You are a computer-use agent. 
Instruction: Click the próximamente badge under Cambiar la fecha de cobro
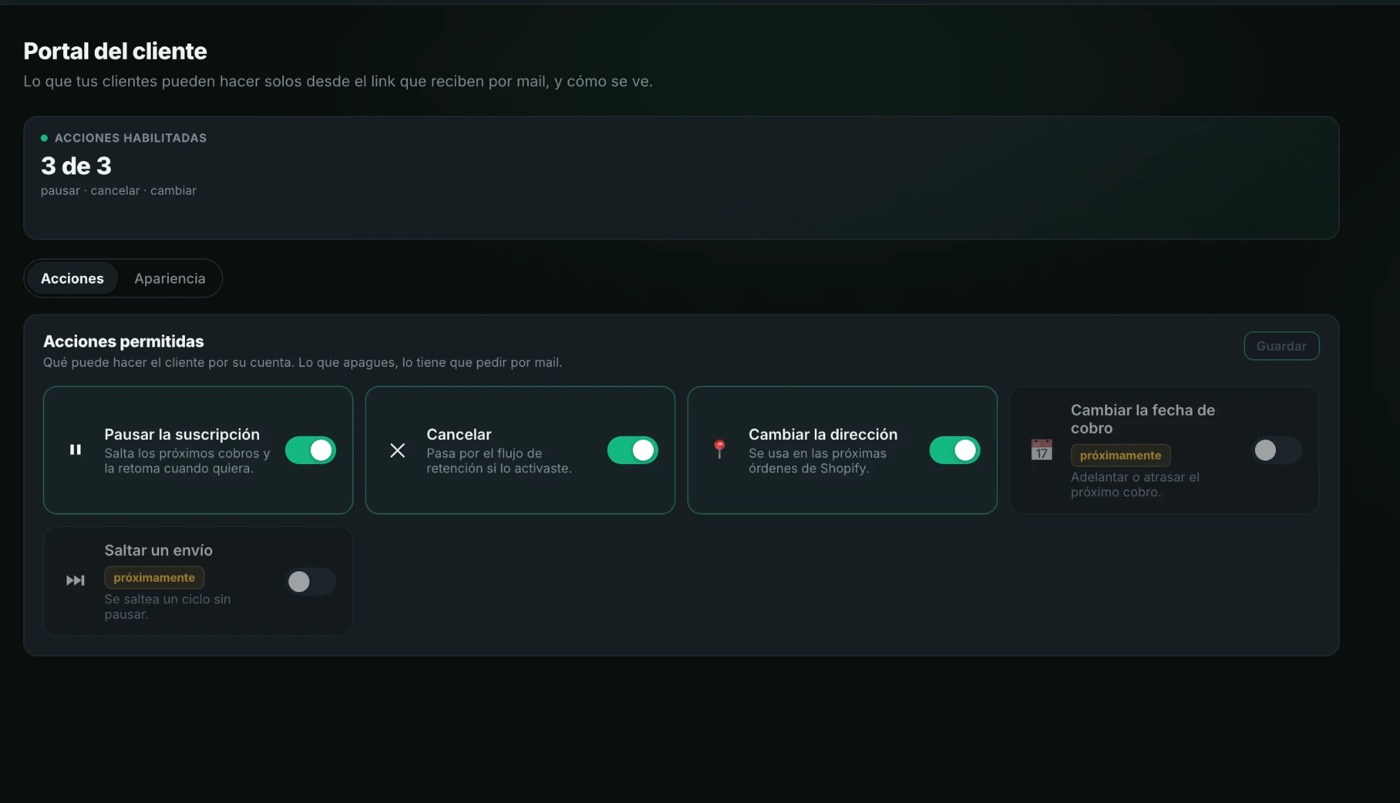pos(1120,455)
